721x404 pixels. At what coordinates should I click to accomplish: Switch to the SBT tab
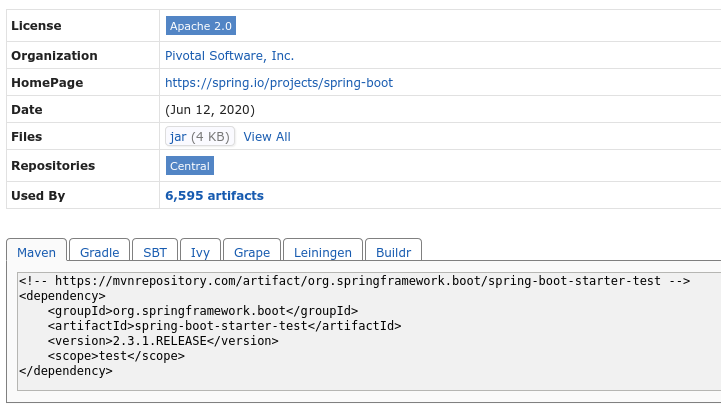155,252
